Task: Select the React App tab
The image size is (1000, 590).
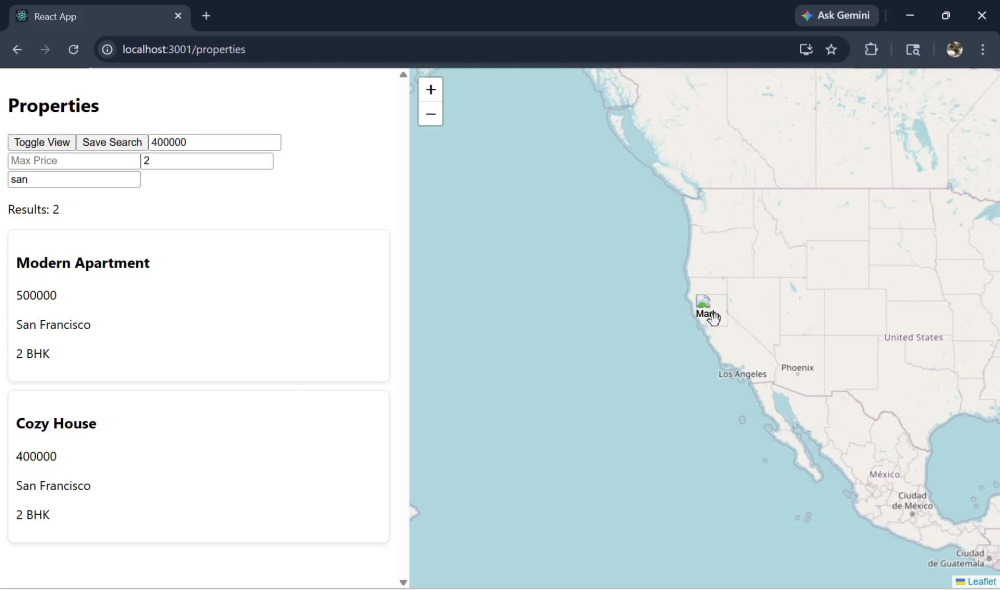Action: tap(99, 17)
